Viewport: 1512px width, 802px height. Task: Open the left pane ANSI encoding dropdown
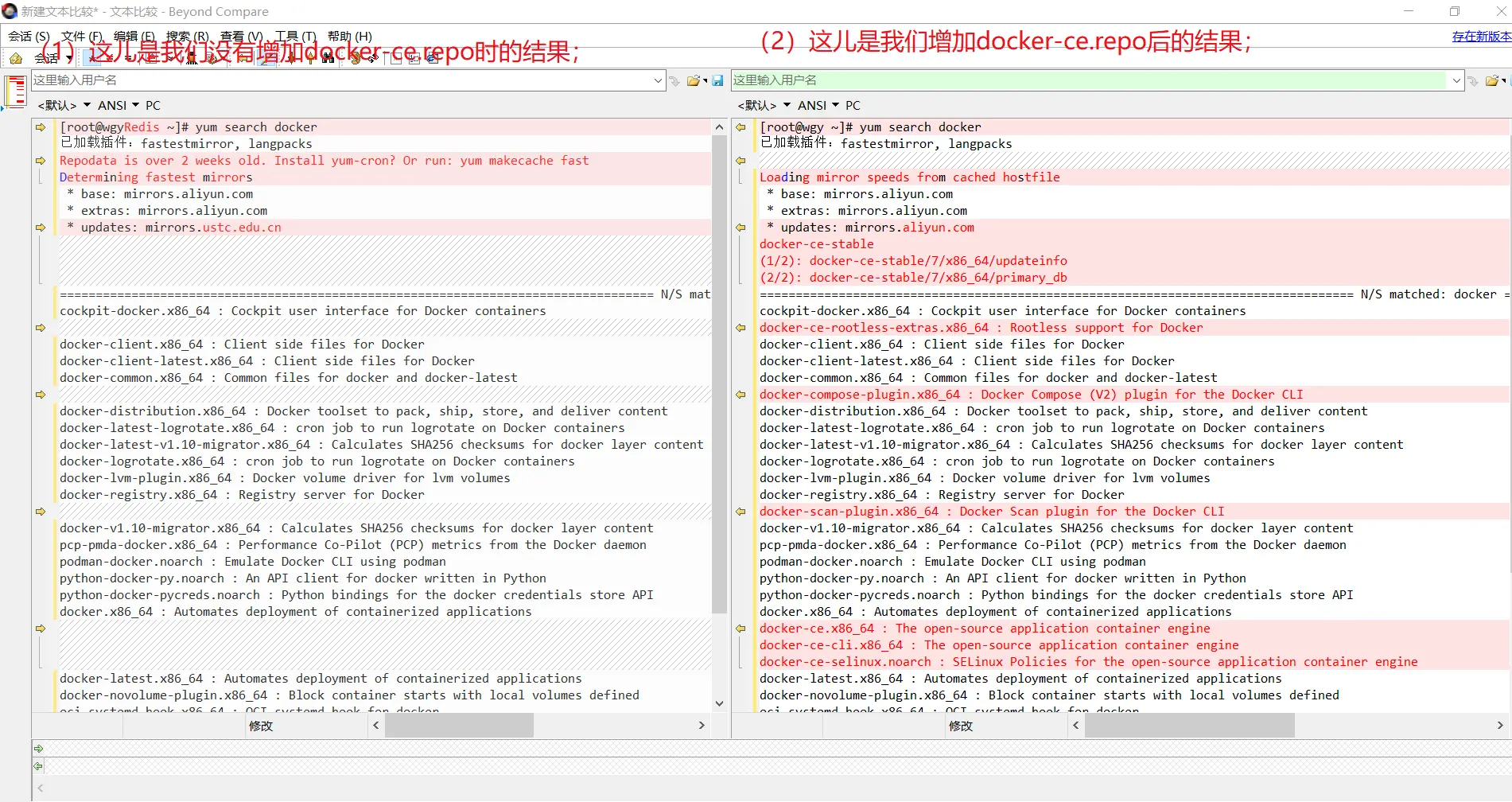point(119,105)
